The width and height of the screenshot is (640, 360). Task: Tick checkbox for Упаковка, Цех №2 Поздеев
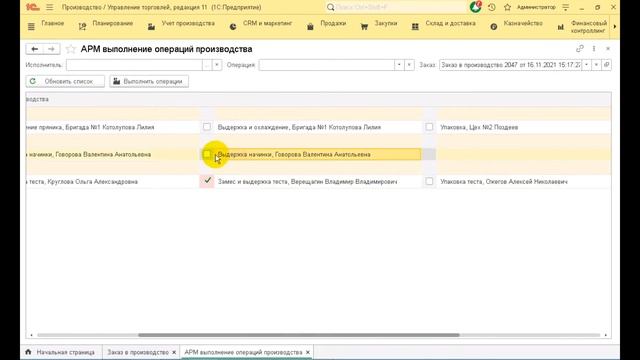click(x=429, y=127)
